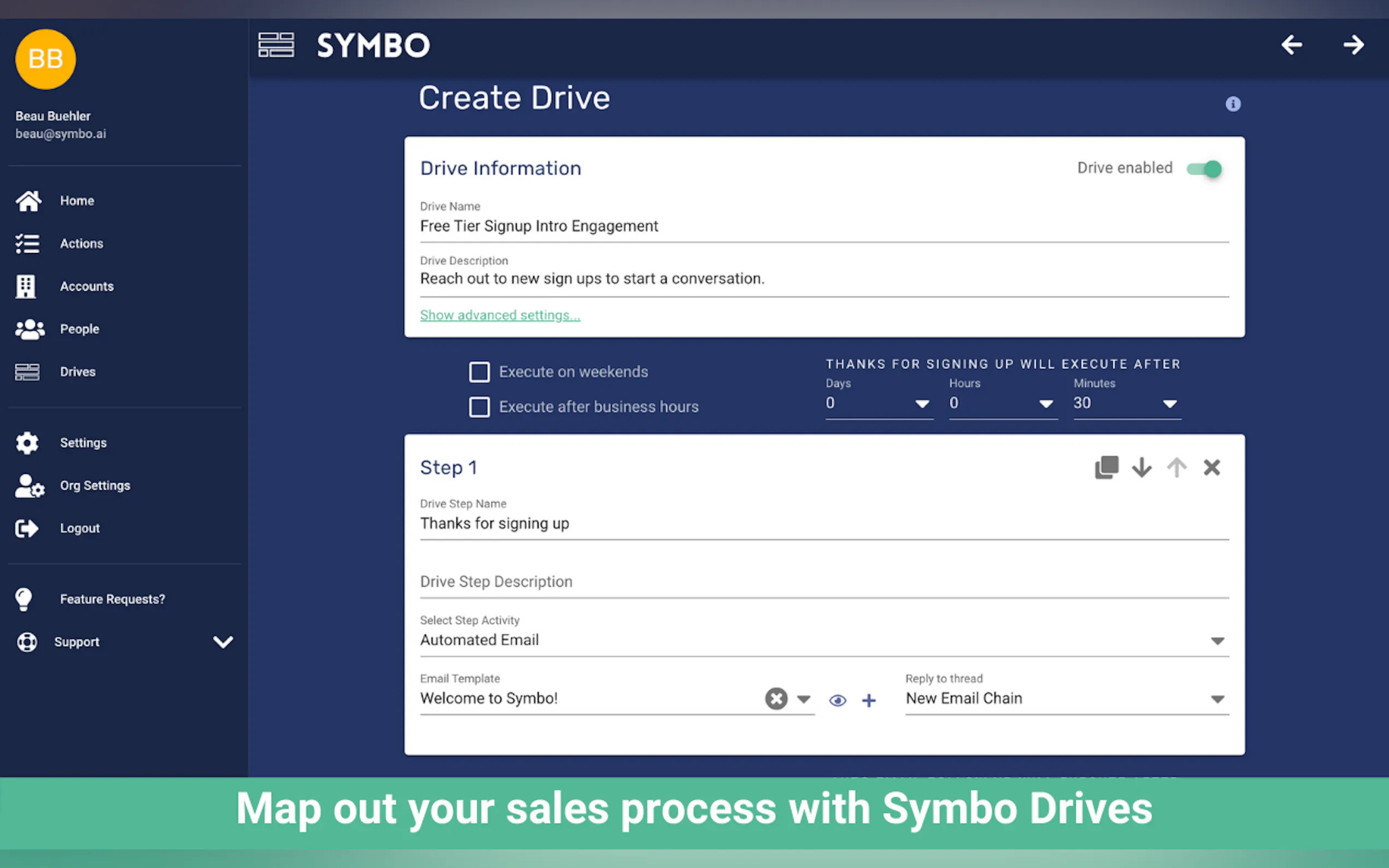
Task: Open Org Settings in sidebar
Action: (95, 486)
